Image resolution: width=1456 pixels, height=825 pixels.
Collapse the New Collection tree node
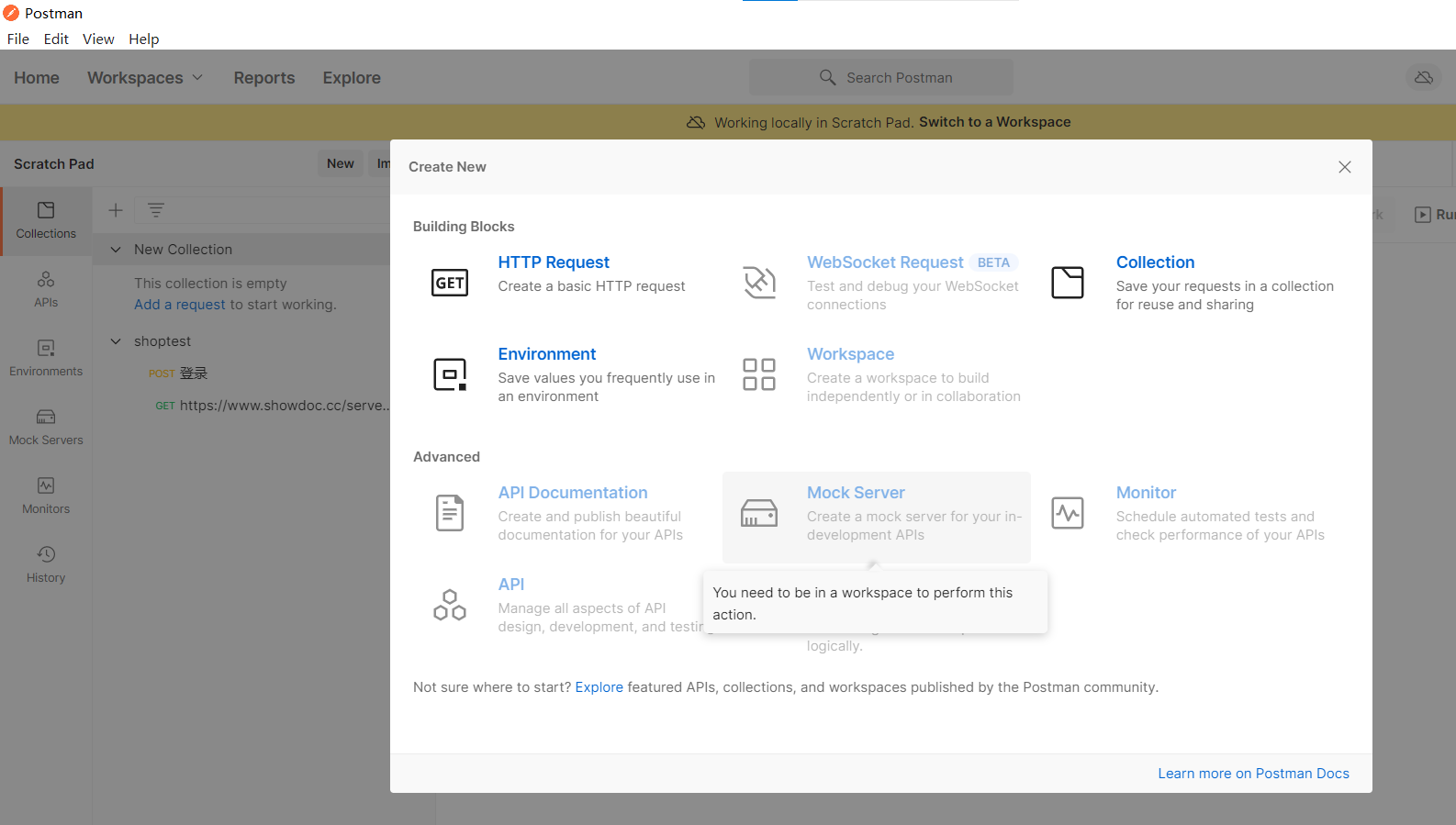coord(116,250)
